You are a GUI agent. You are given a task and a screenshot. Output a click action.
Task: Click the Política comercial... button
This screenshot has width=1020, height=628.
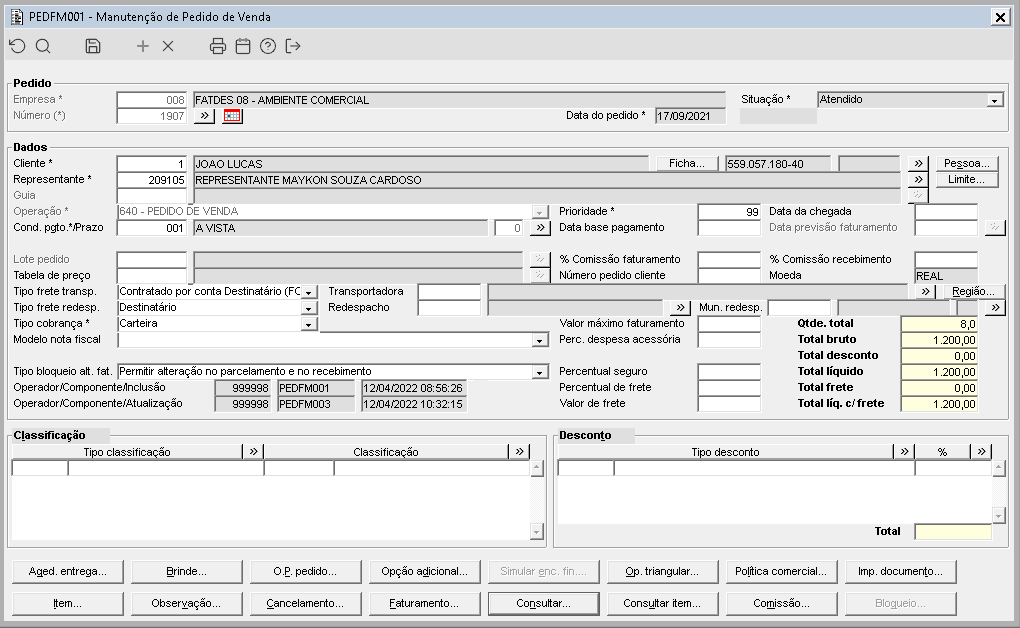tap(780, 572)
